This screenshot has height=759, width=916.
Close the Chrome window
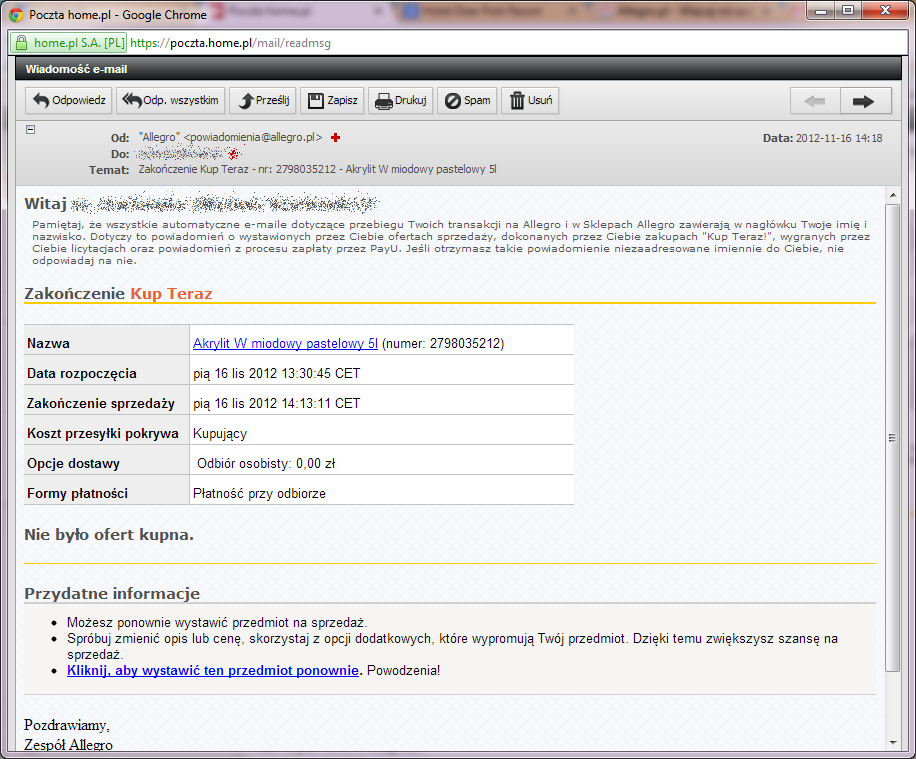885,11
